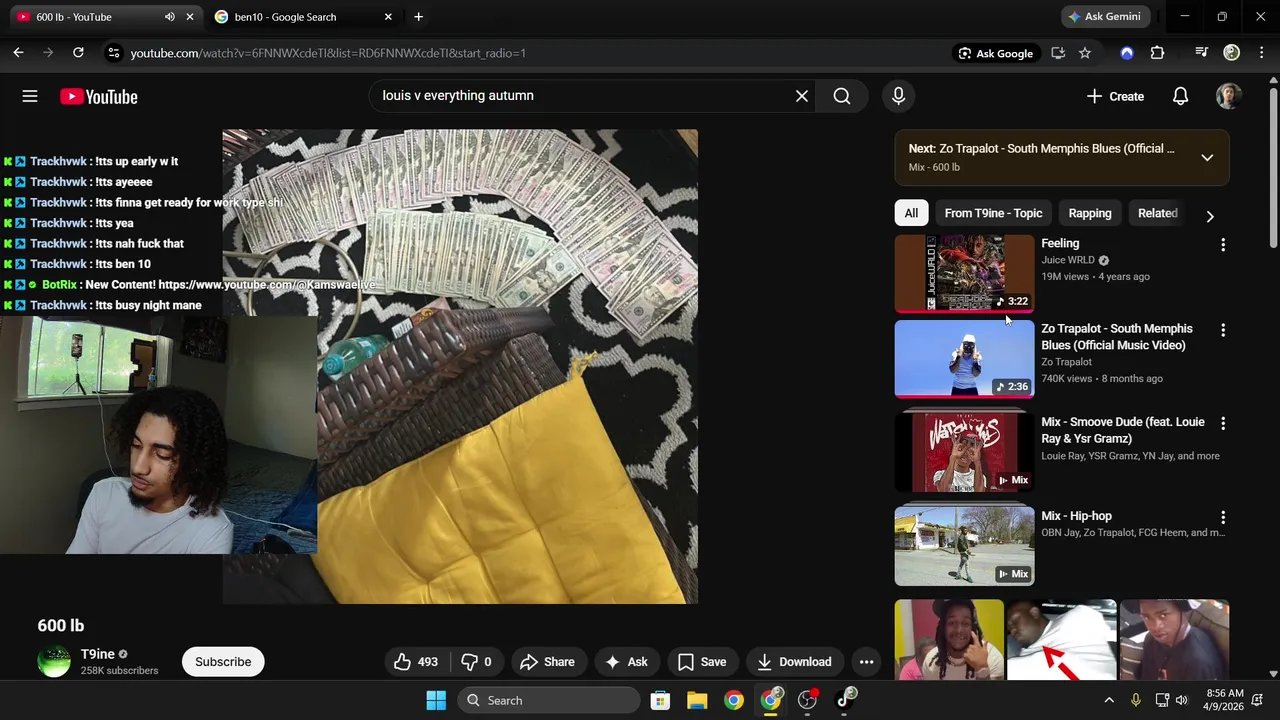Click the T9ine channel name

(97, 654)
